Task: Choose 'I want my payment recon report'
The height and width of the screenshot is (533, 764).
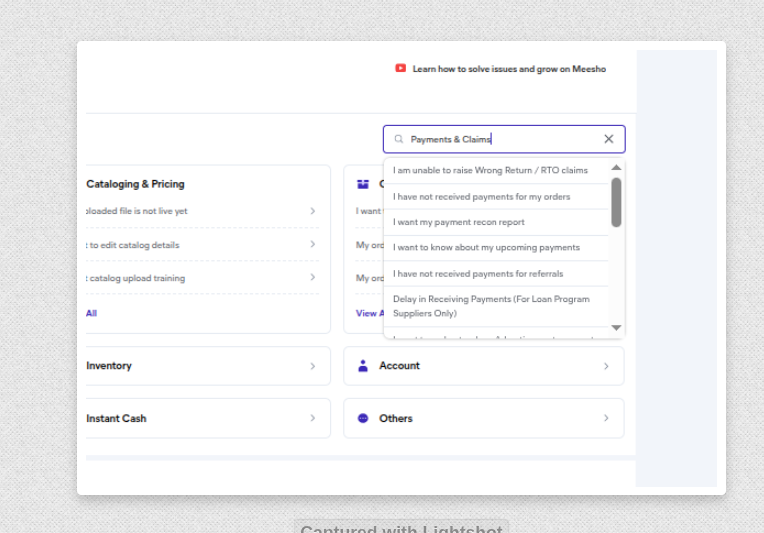Action: [x=496, y=222]
